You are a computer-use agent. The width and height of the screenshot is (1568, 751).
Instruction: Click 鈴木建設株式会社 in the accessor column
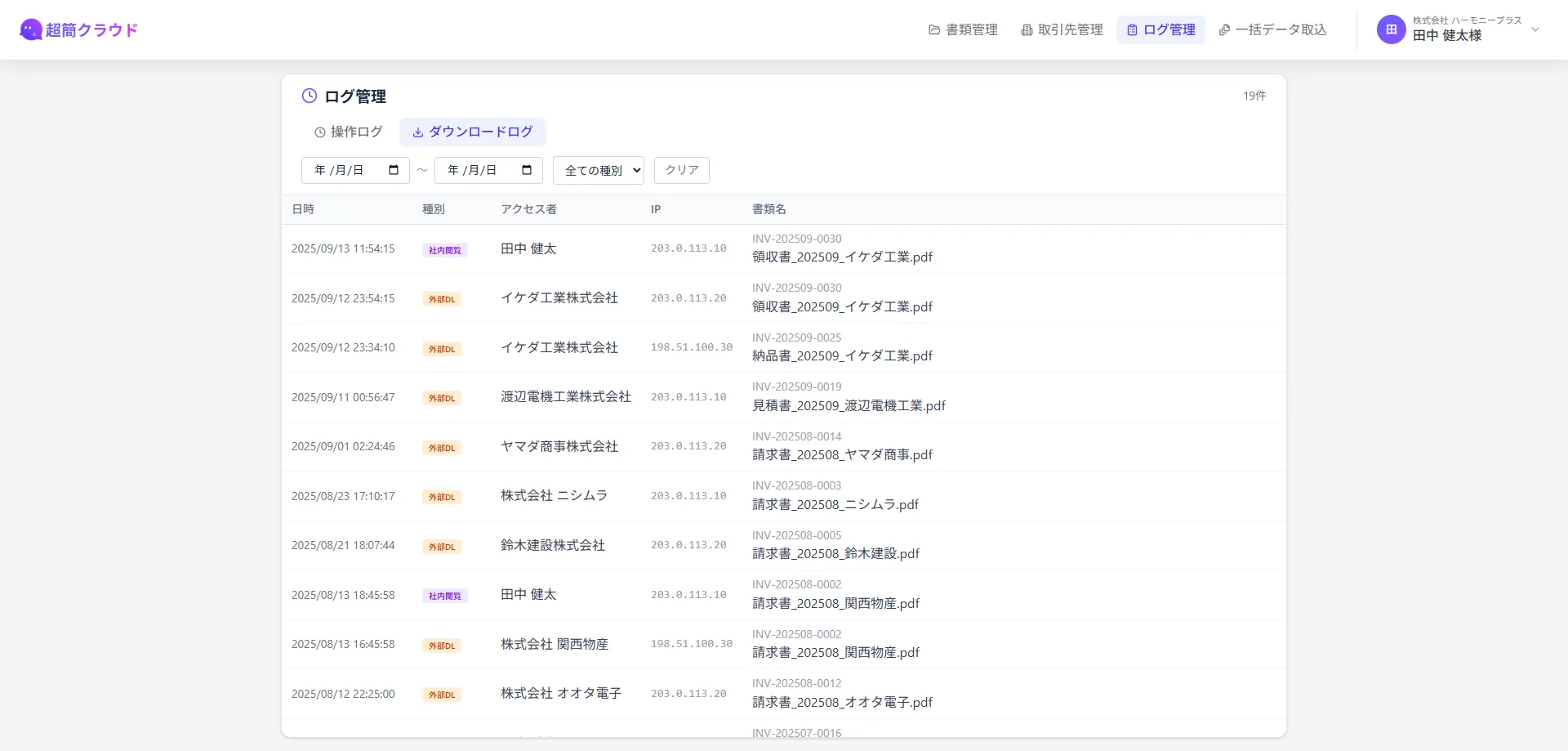click(553, 545)
